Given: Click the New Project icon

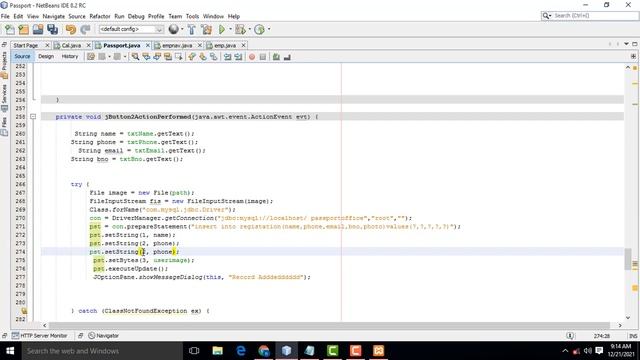Looking at the screenshot, I should (x=24, y=29).
